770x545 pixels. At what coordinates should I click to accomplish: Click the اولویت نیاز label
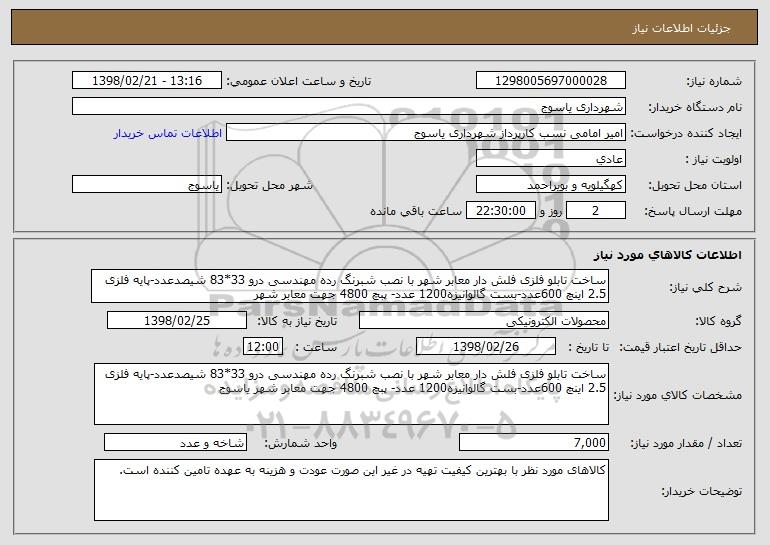click(x=714, y=159)
